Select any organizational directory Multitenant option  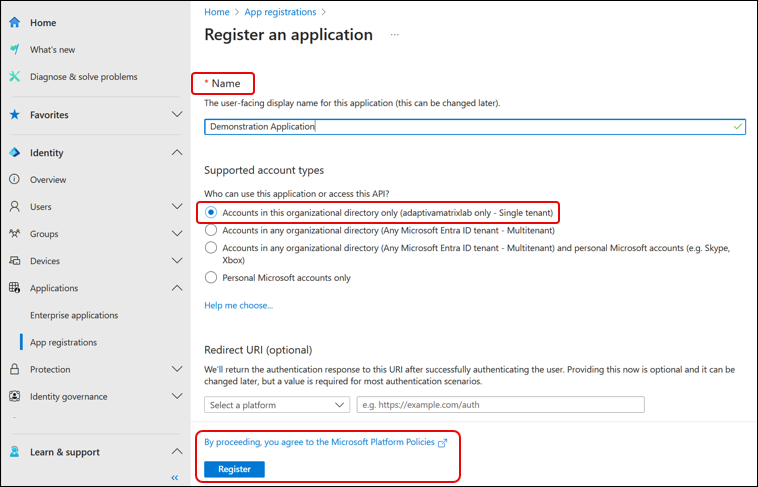pyautogui.click(x=211, y=230)
